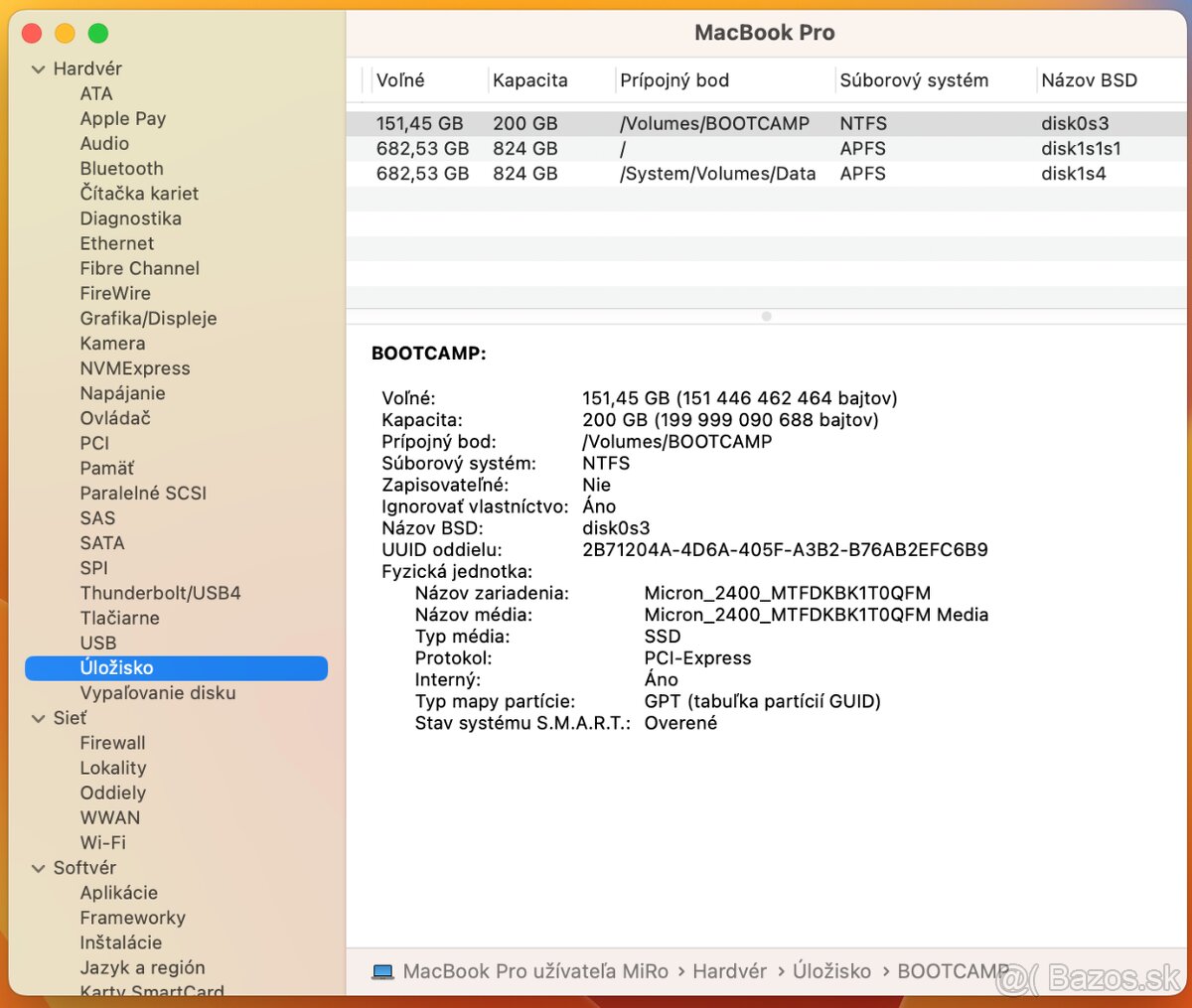
Task: Open the NVMExpress hardware report
Action: coord(135,368)
